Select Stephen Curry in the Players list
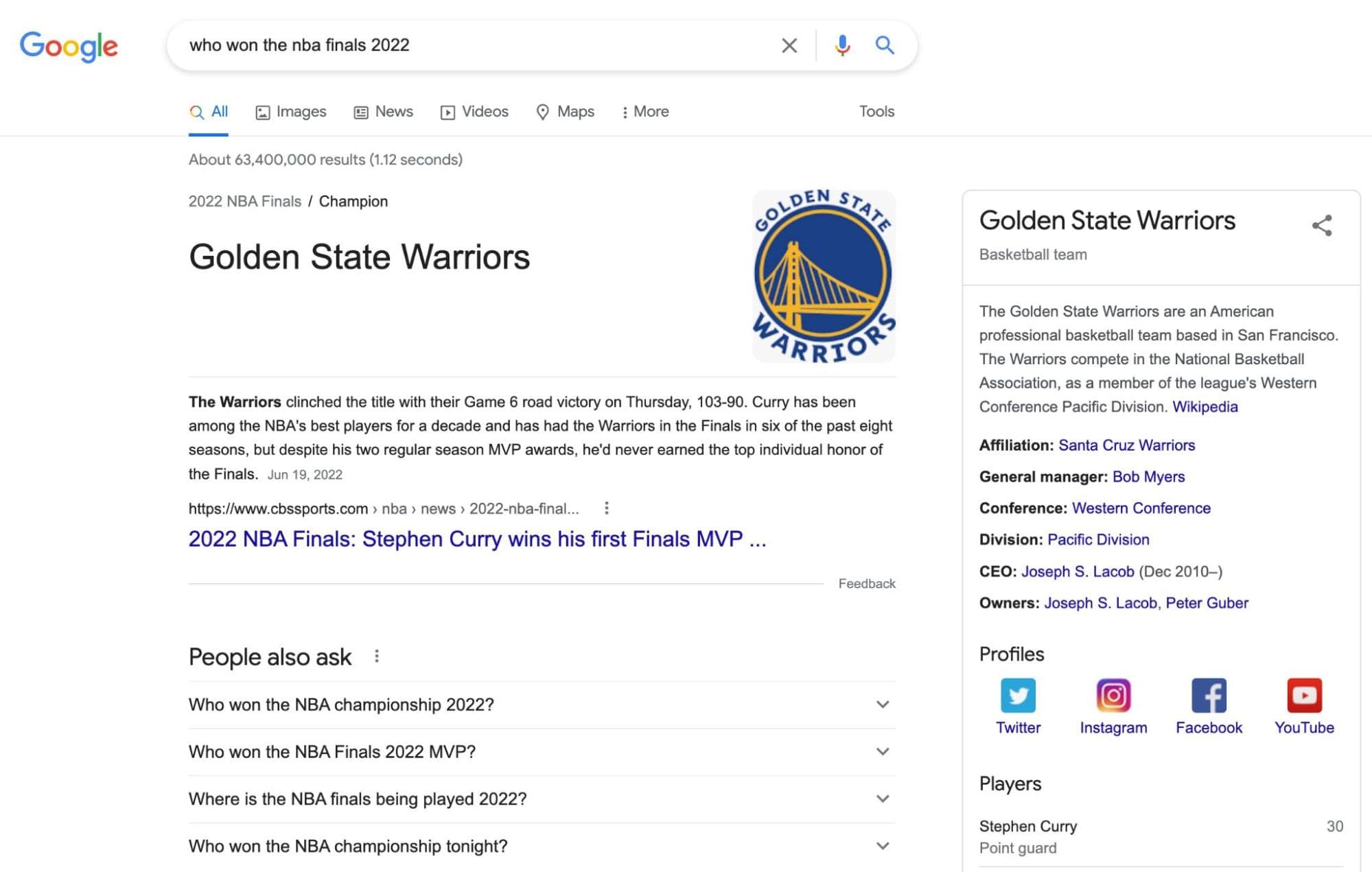Screen dimensions: 1372x872 pyautogui.click(x=1161, y=837)
